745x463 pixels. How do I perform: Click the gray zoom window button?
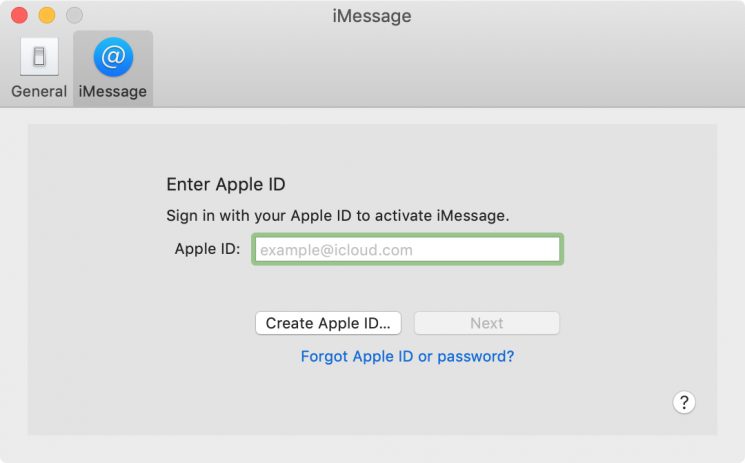(74, 16)
